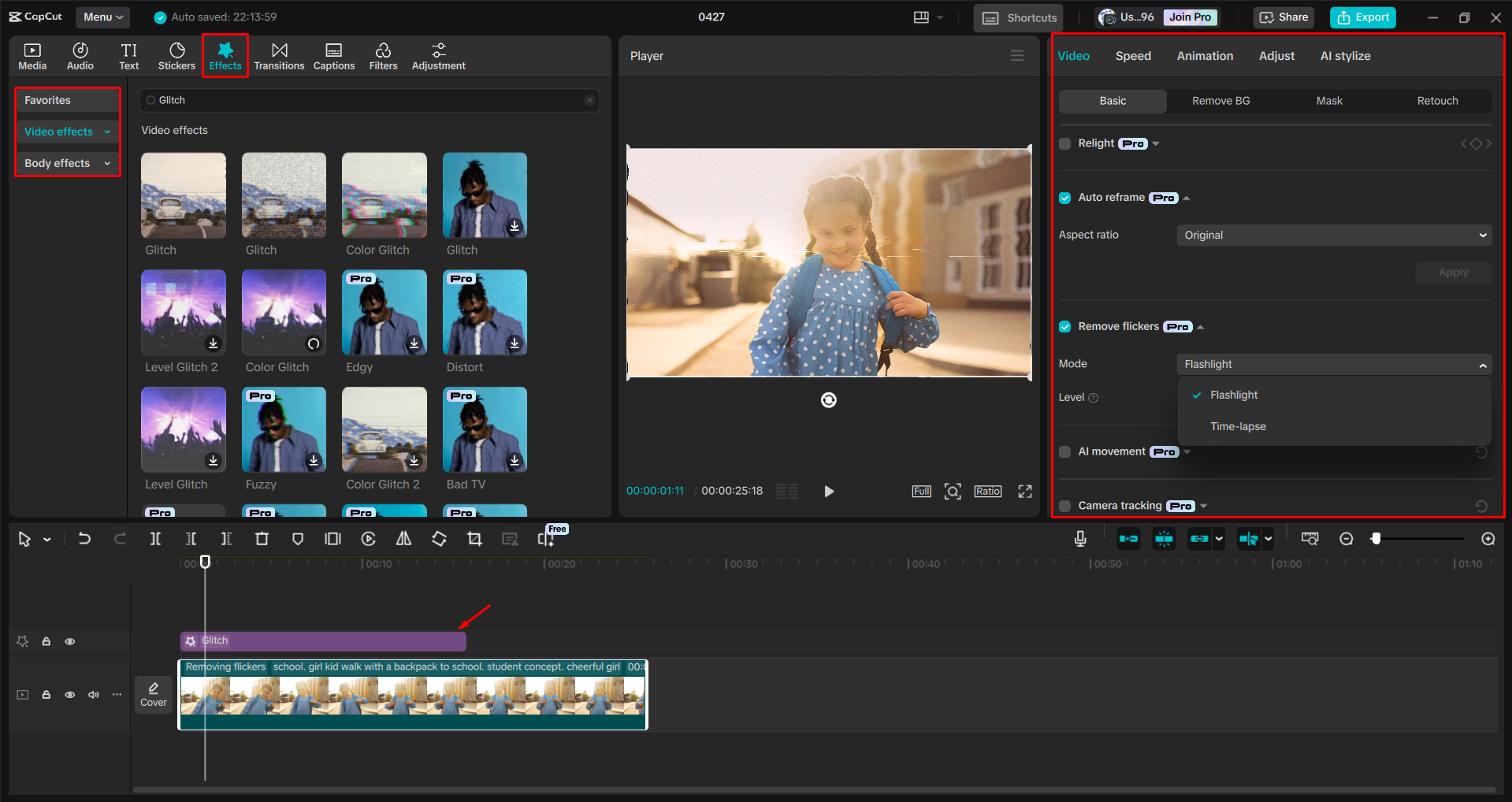Image resolution: width=1512 pixels, height=802 pixels.
Task: Click the Mirror icon in the timeline toolbar
Action: tap(403, 539)
